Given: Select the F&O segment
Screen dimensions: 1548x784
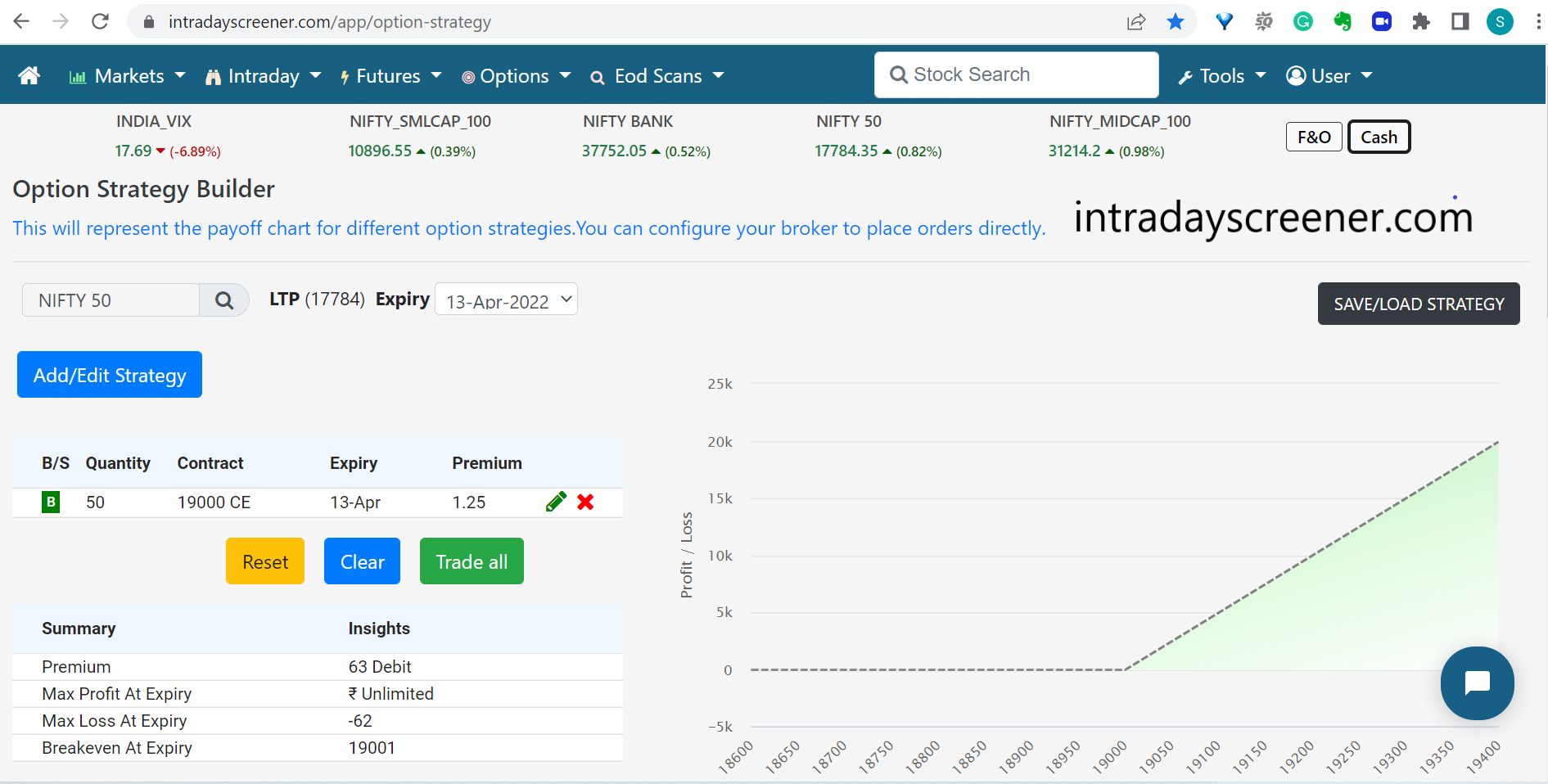Looking at the screenshot, I should pyautogui.click(x=1314, y=137).
